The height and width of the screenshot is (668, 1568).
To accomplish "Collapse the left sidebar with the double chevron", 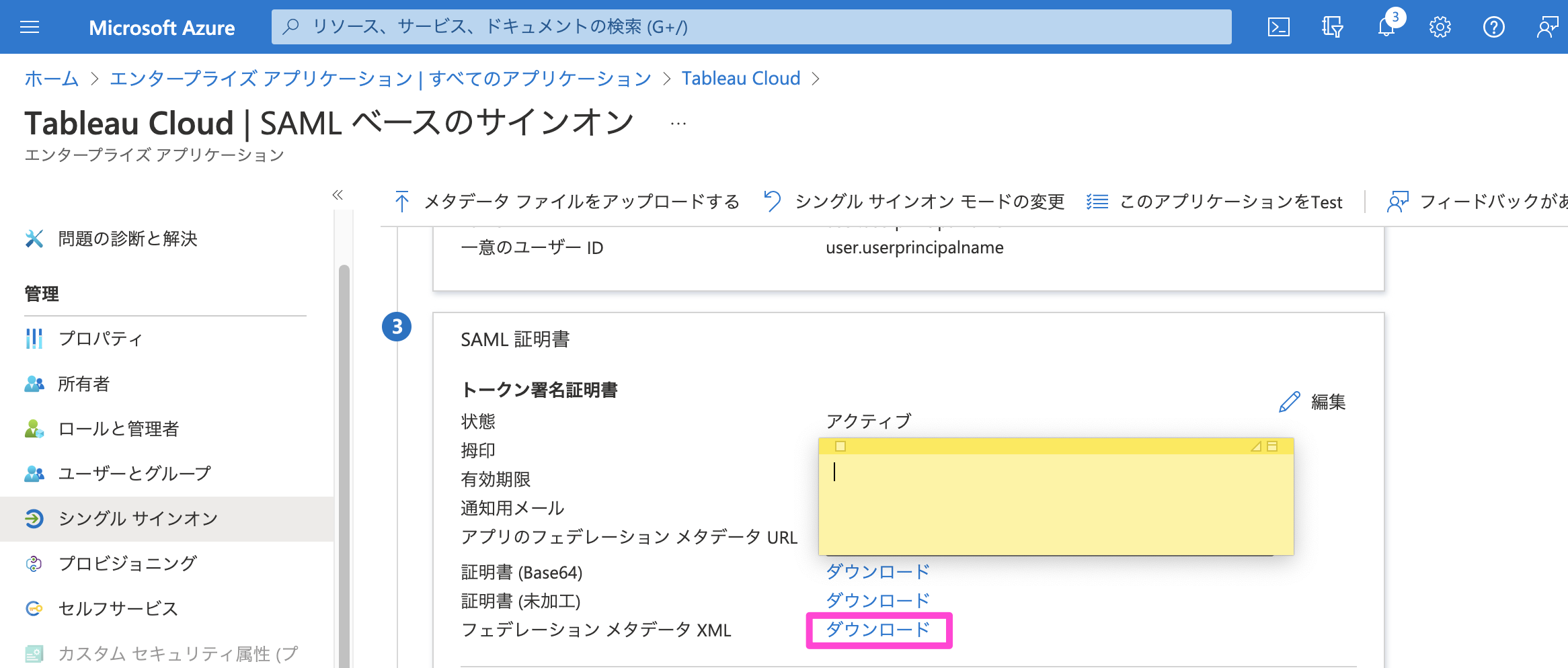I will 338,196.
